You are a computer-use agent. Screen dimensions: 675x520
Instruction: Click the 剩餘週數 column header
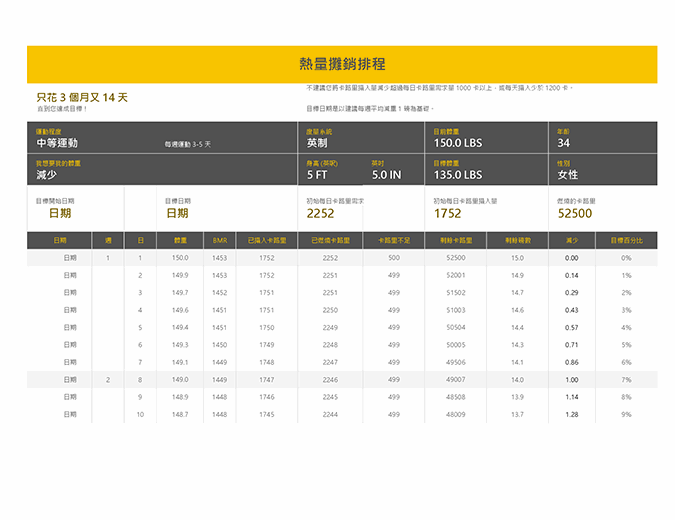(x=517, y=241)
